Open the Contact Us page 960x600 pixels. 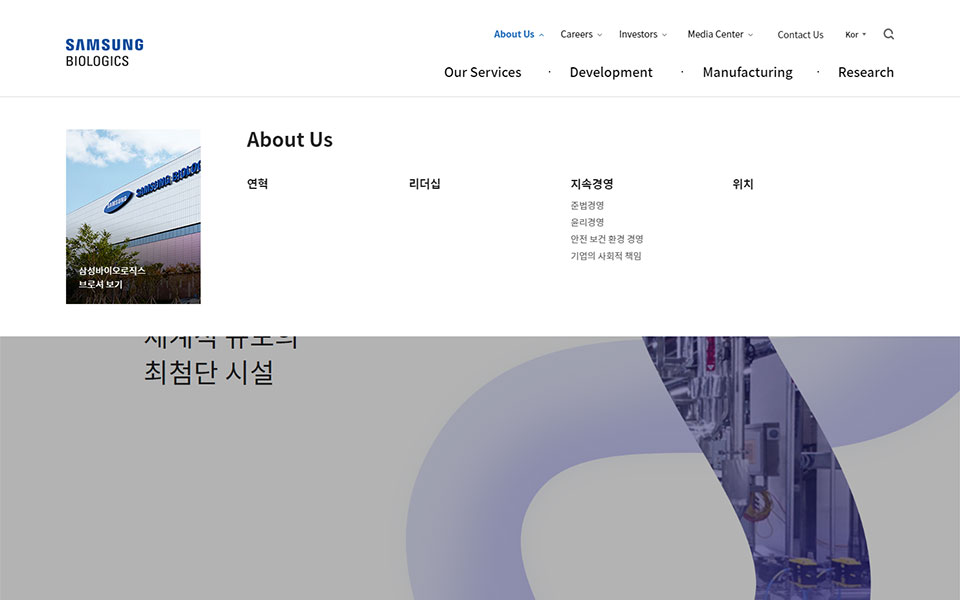(x=800, y=35)
